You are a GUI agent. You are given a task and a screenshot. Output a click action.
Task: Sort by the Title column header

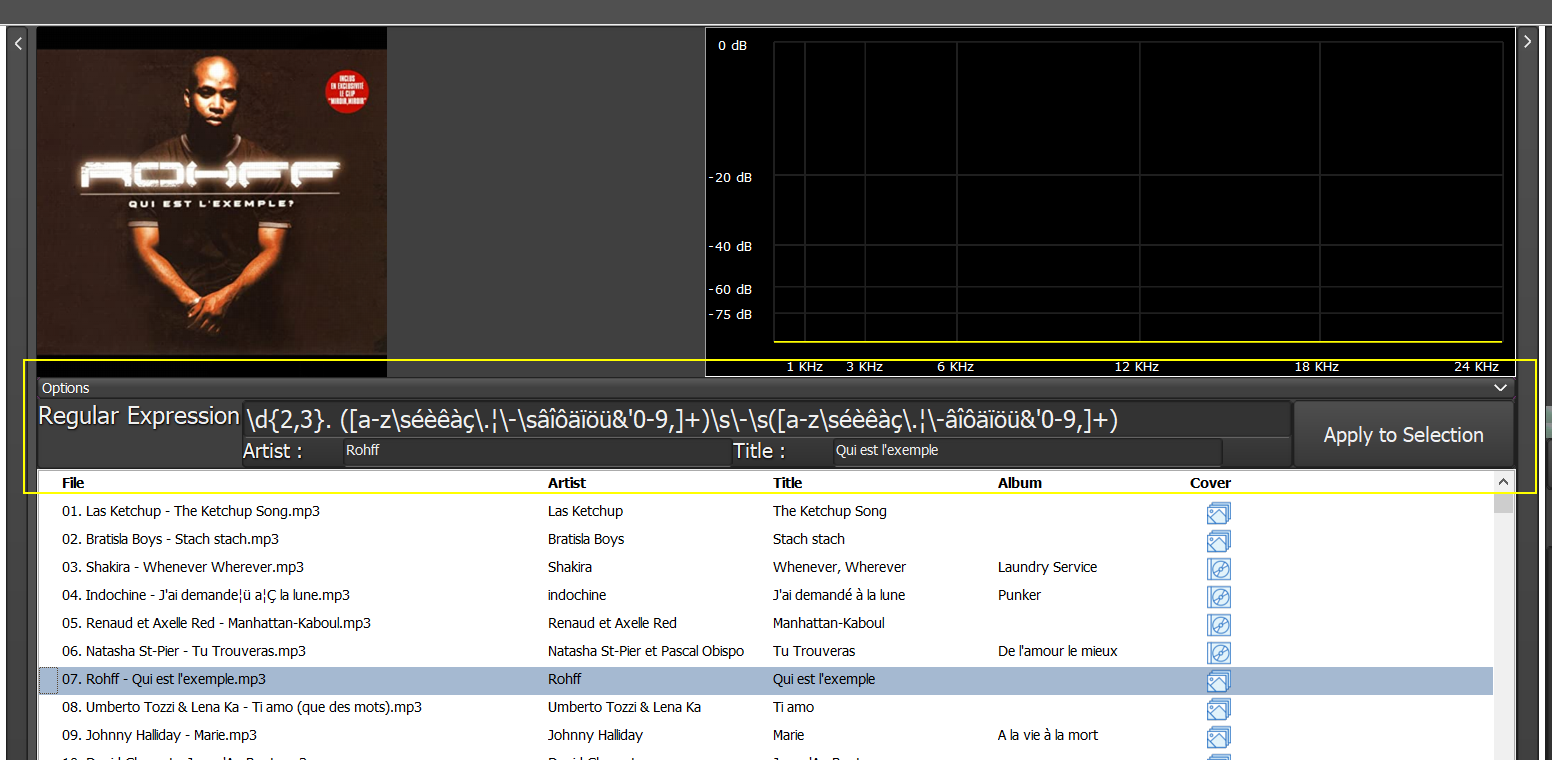point(788,483)
